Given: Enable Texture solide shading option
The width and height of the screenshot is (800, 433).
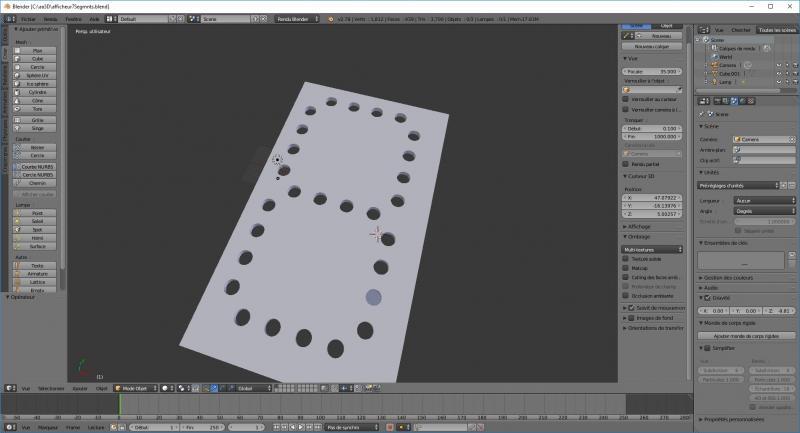Looking at the screenshot, I should 626,258.
